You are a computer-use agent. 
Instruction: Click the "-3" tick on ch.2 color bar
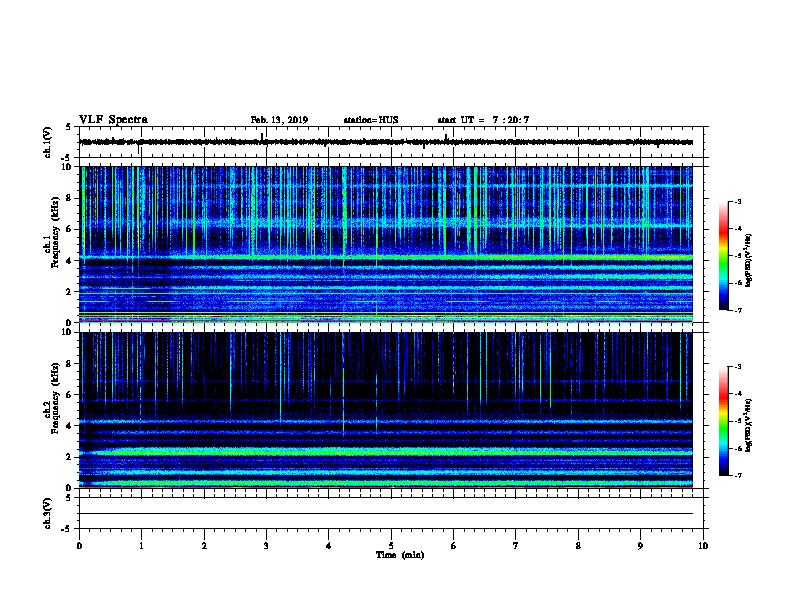click(x=737, y=367)
